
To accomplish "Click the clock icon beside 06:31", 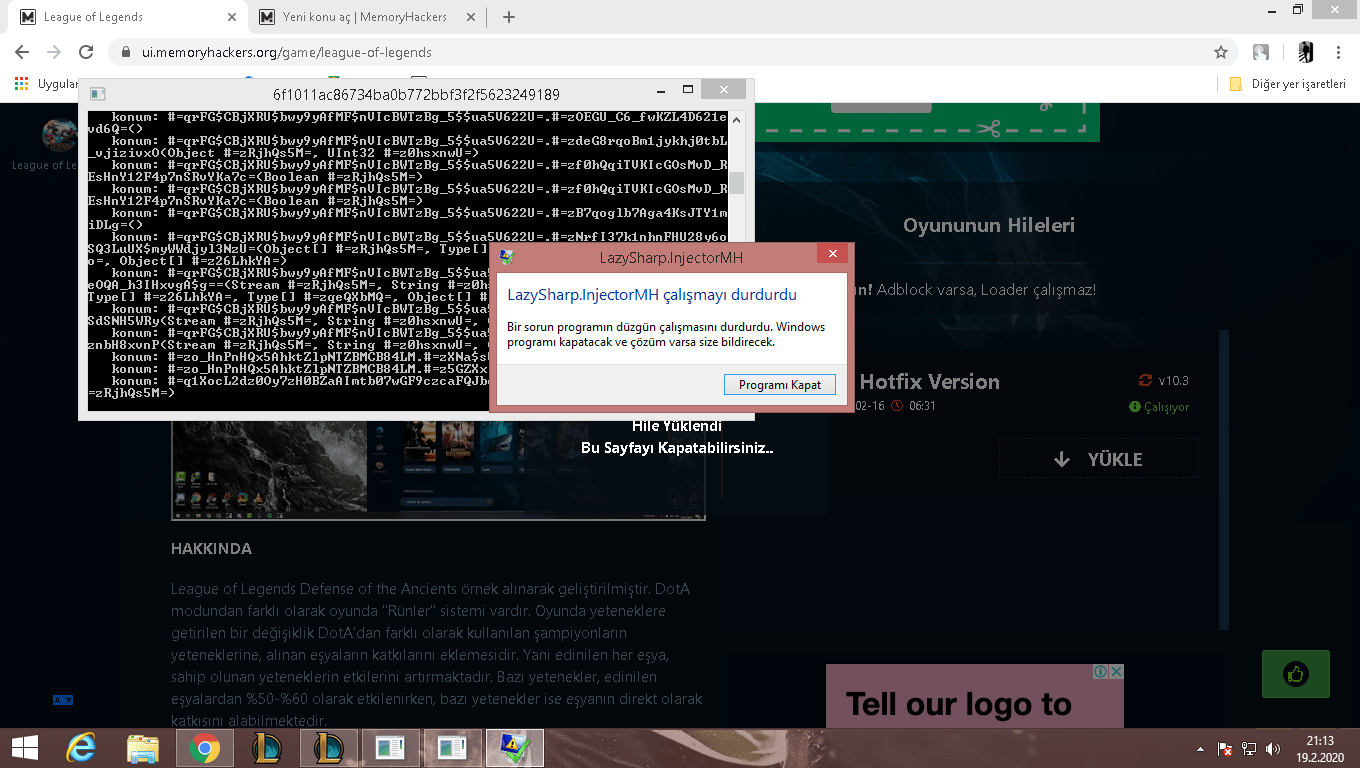I will [x=897, y=406].
